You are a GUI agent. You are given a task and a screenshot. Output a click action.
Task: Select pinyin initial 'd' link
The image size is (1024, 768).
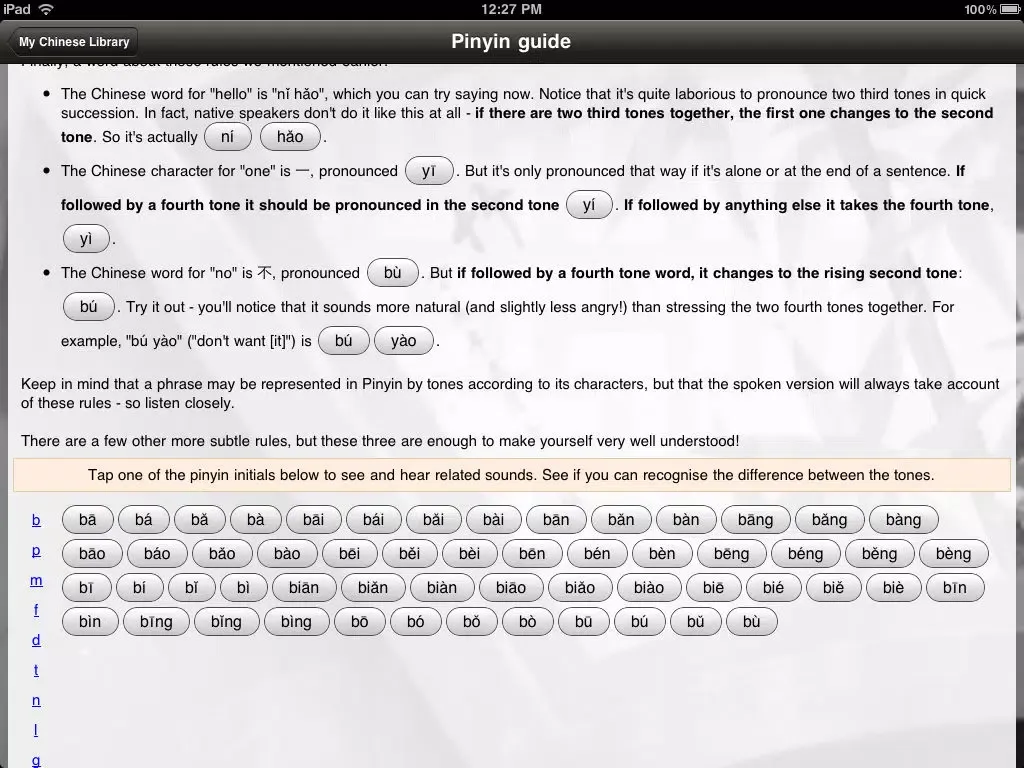tap(36, 640)
